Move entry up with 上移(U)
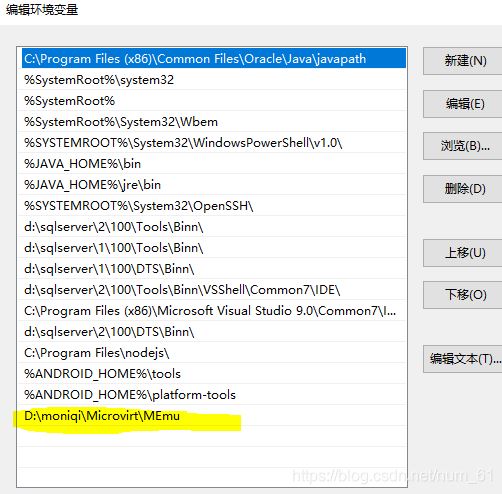 pyautogui.click(x=463, y=253)
